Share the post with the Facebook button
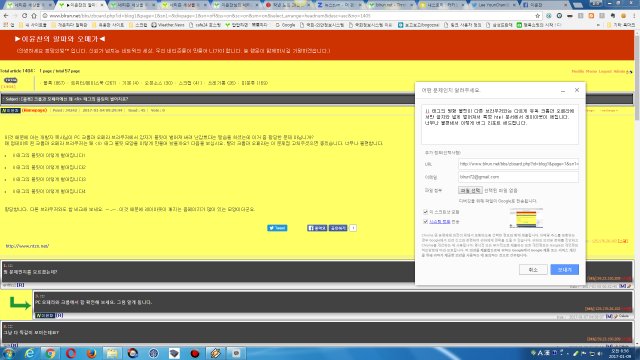 coord(317,228)
